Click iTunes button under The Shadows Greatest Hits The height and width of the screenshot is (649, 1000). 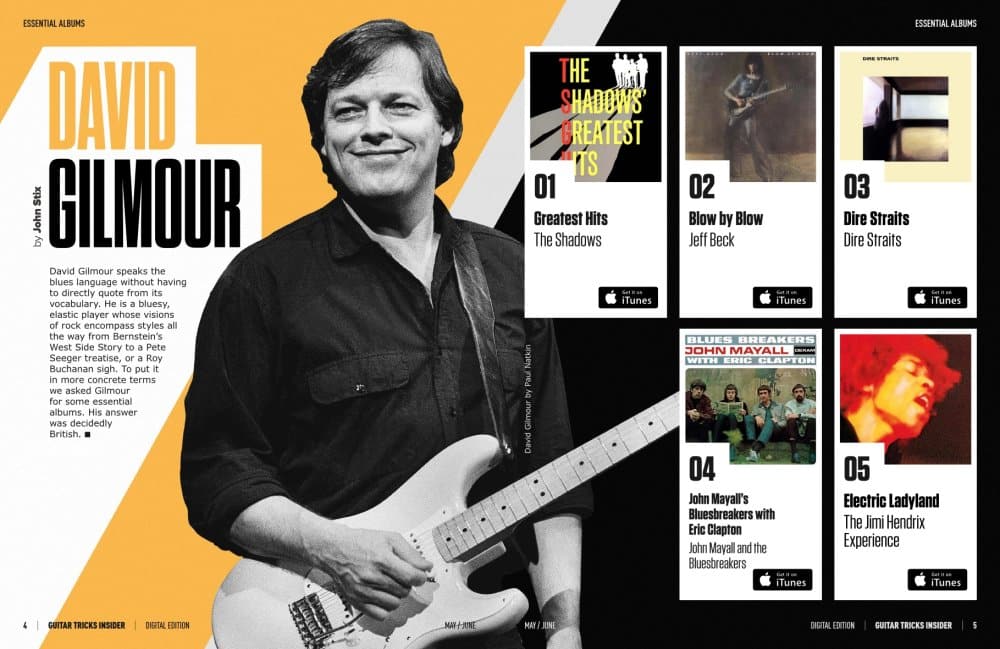(x=628, y=298)
